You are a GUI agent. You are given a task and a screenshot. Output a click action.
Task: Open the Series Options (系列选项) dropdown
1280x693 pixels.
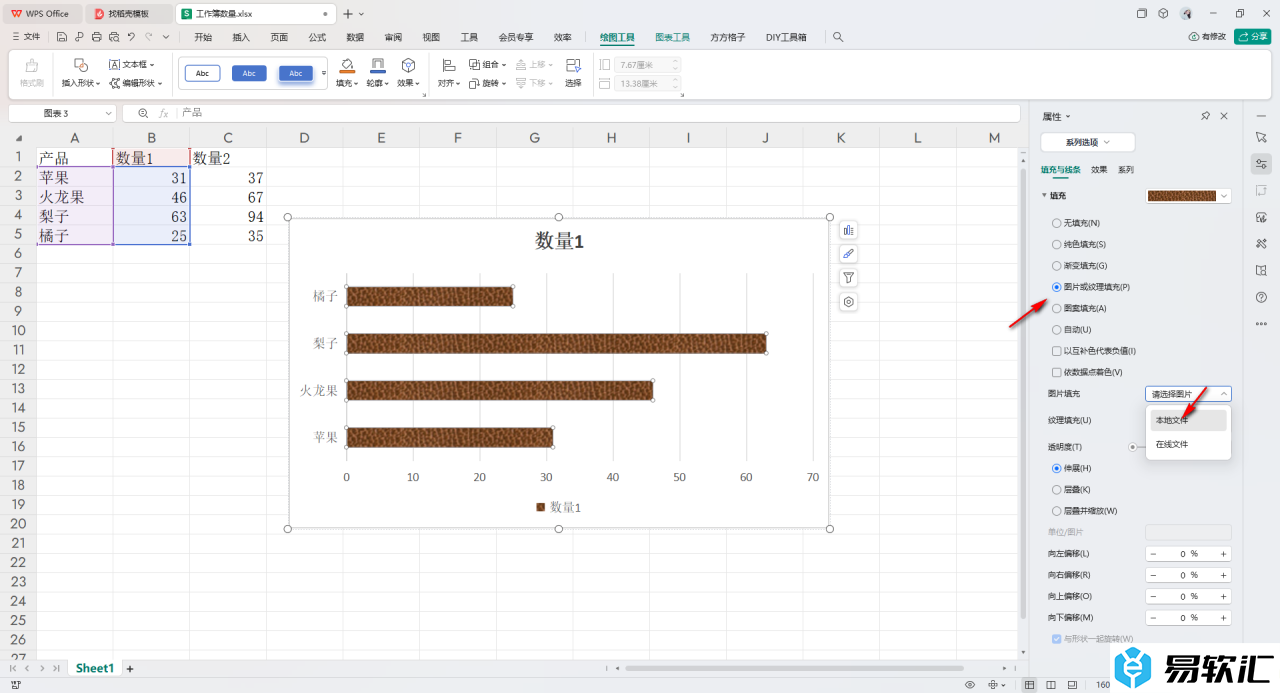point(1088,143)
